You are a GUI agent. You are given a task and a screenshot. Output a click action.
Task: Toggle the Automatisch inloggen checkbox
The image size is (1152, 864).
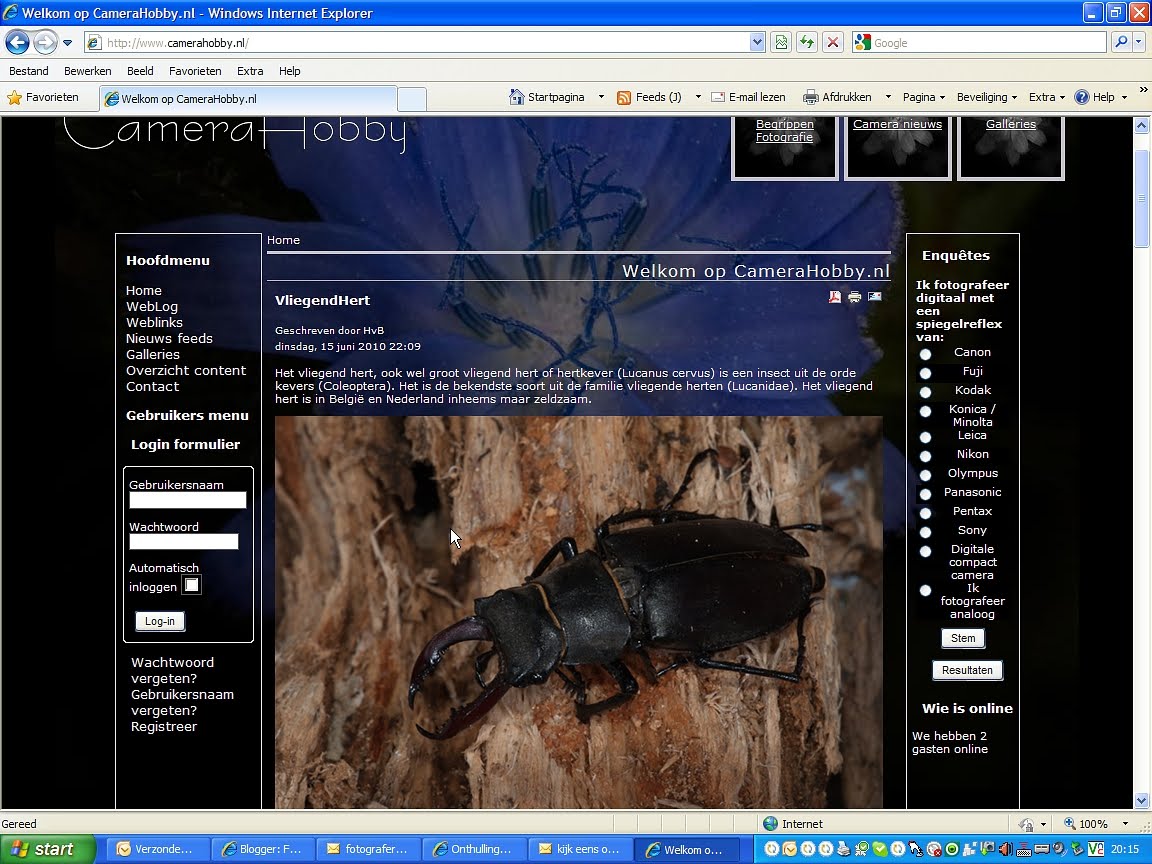192,585
